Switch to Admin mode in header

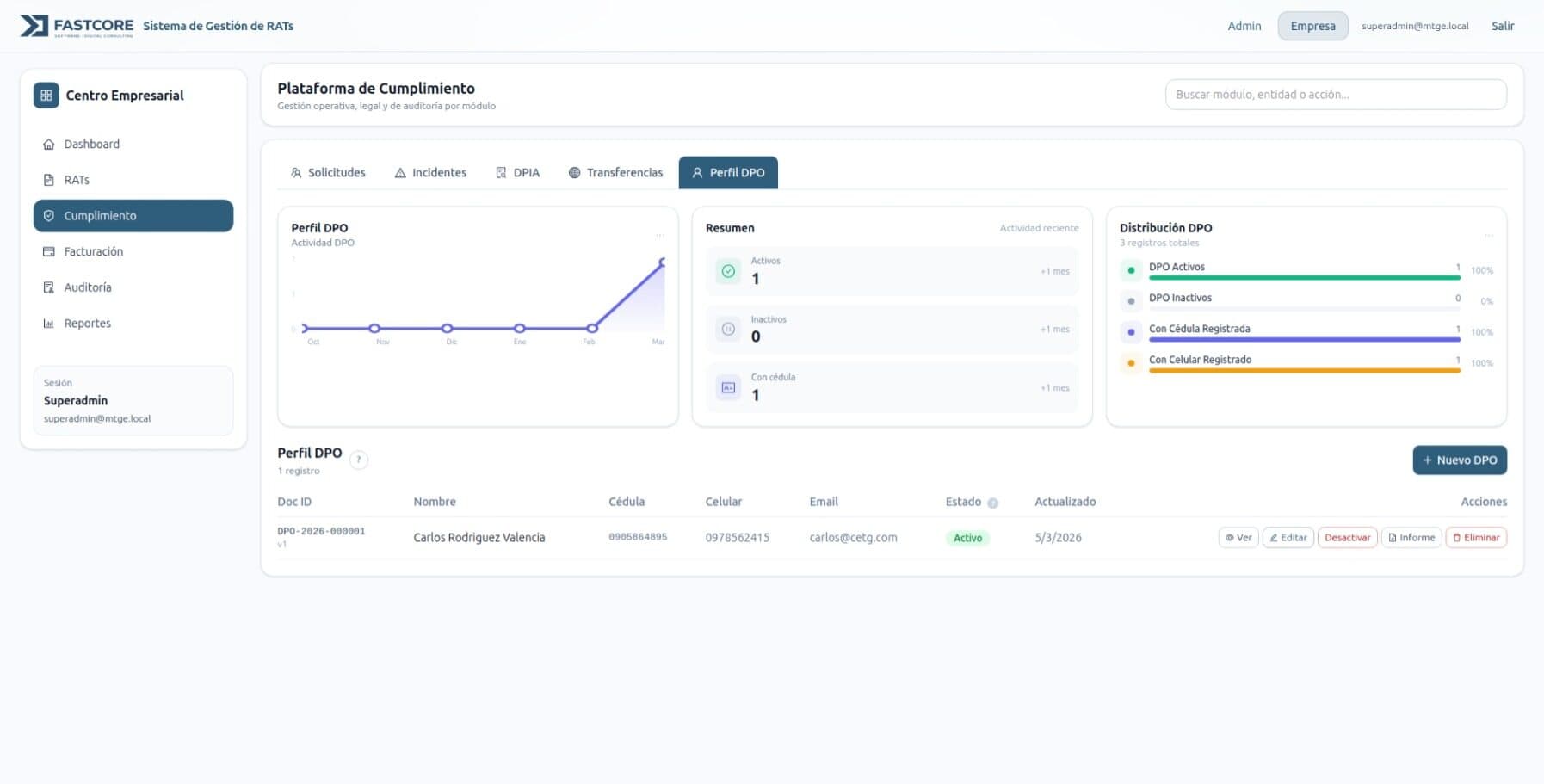click(1244, 26)
